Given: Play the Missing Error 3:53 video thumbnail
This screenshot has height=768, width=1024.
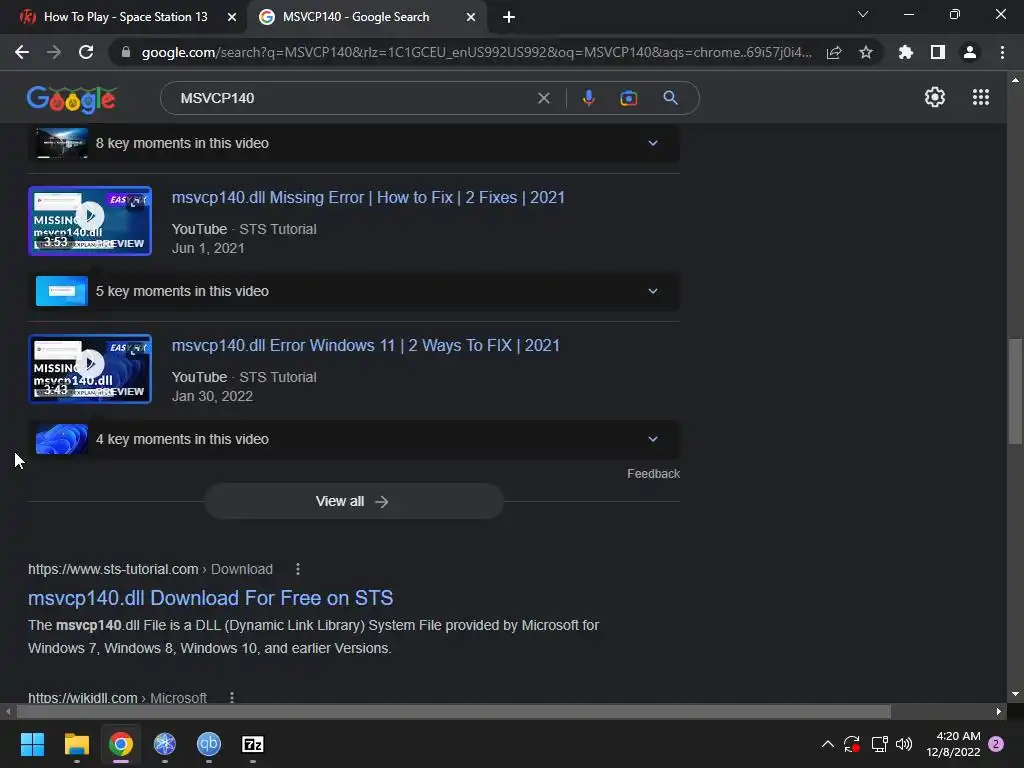Looking at the screenshot, I should [x=90, y=221].
